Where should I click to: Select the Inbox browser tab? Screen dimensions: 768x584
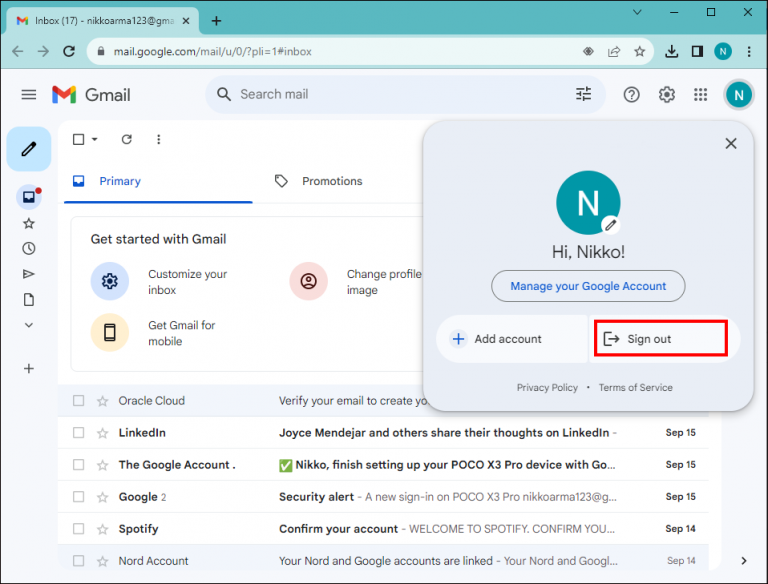pyautogui.click(x=104, y=21)
